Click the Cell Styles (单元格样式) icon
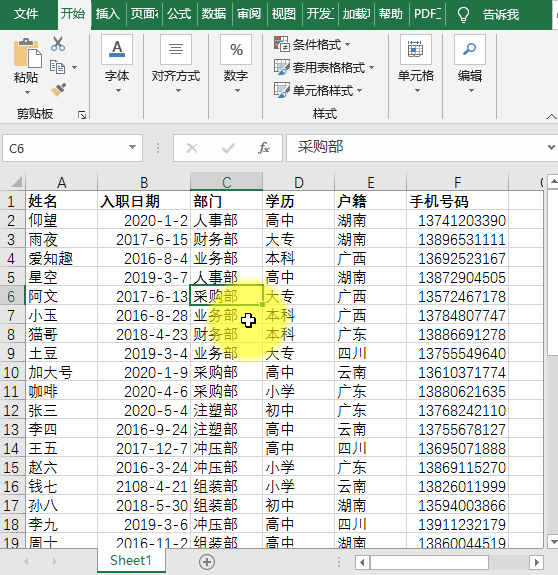The width and height of the screenshot is (558, 575). 282,90
